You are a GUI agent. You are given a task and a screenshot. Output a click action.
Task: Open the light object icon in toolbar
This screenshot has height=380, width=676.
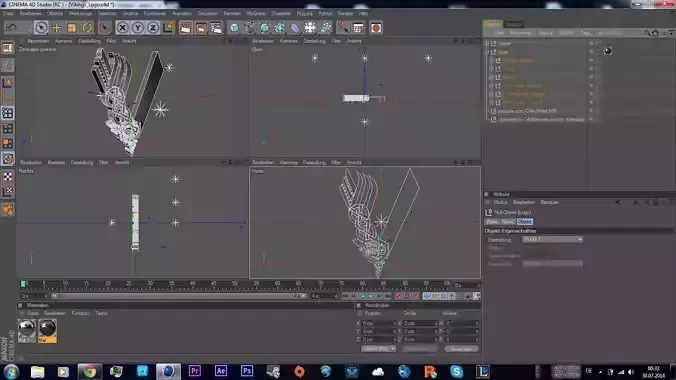(310, 28)
